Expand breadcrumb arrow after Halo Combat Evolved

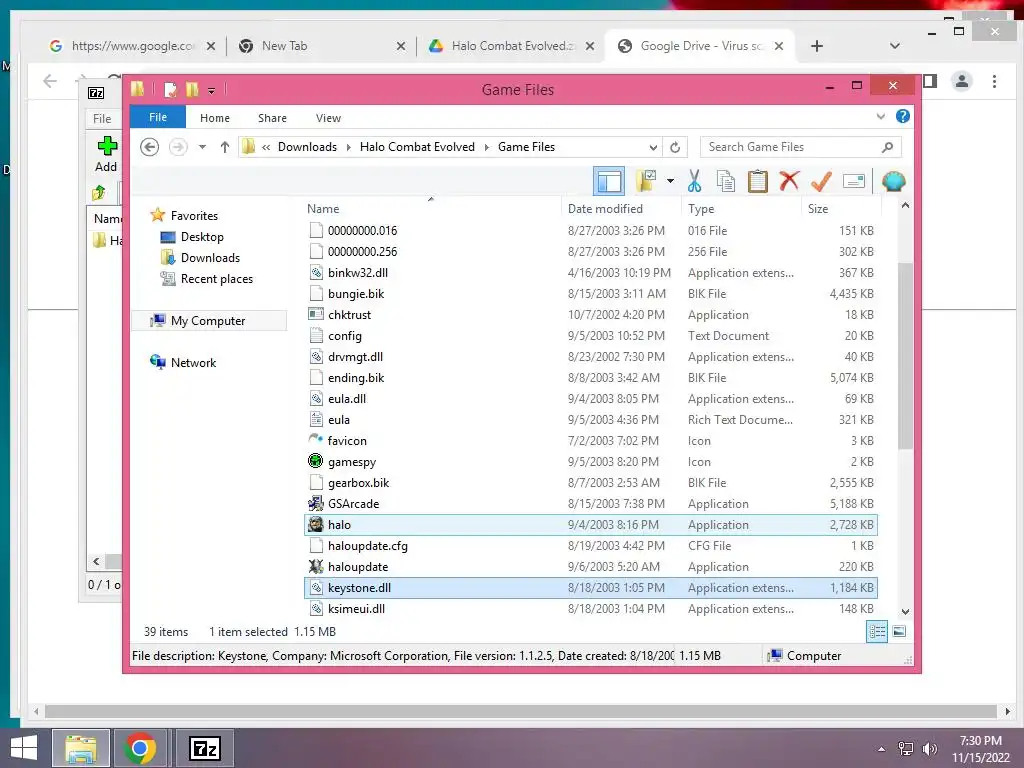click(x=487, y=147)
